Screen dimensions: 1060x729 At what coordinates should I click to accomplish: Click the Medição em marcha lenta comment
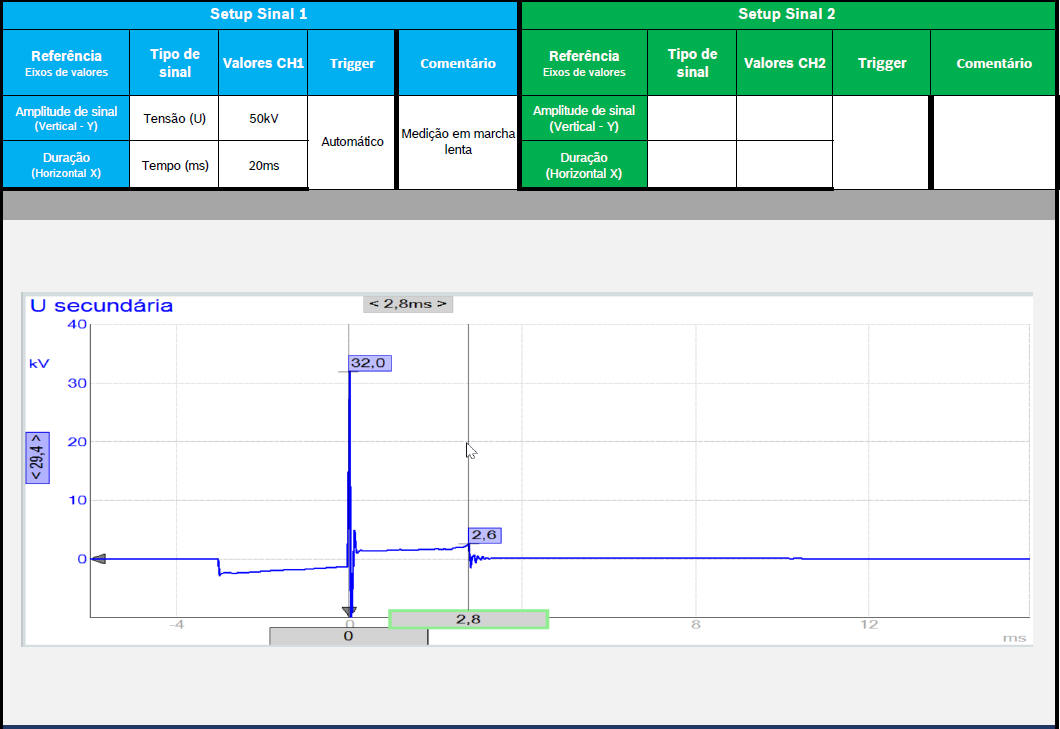[457, 142]
